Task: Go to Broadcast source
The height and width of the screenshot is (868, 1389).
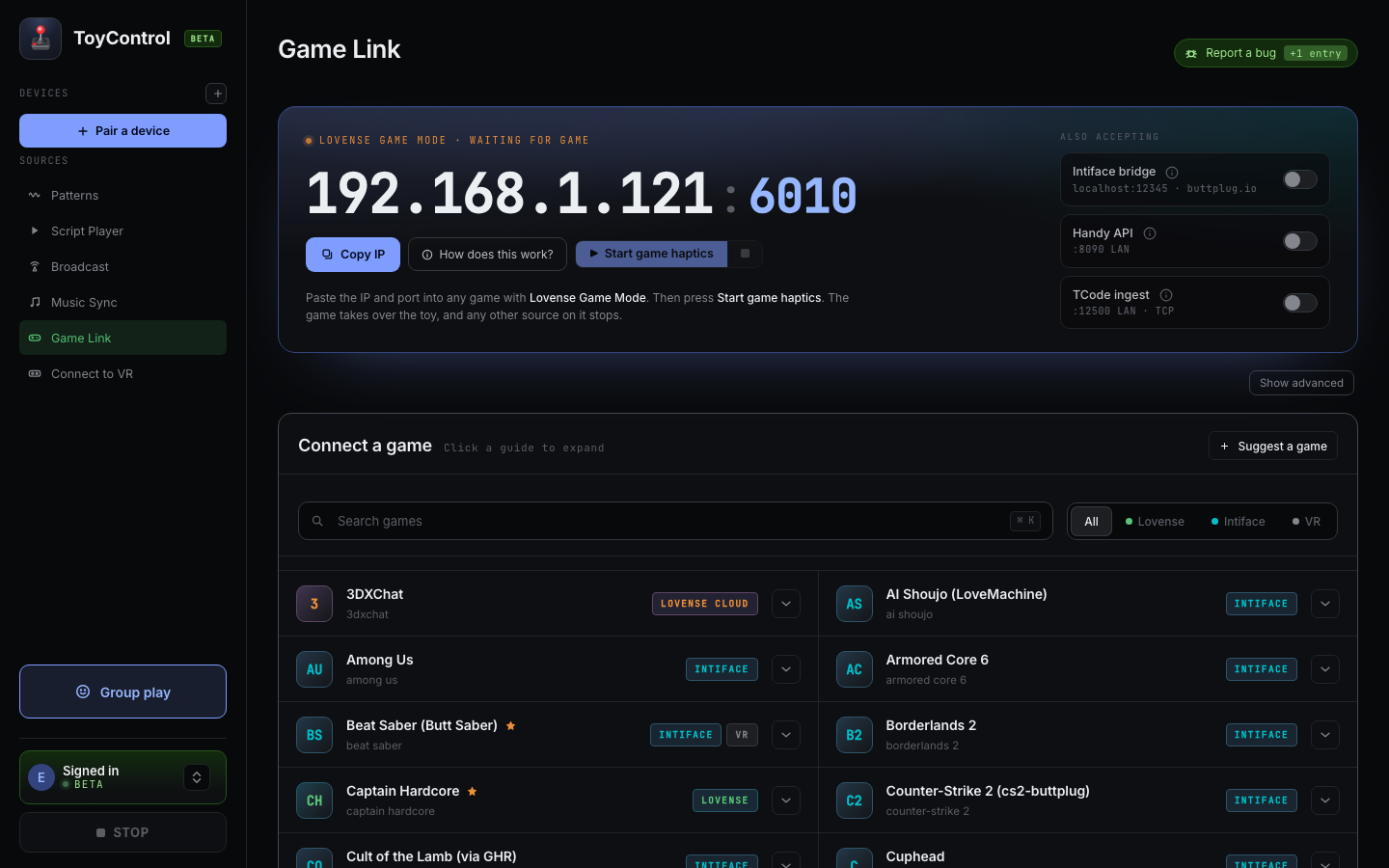Action: (123, 266)
